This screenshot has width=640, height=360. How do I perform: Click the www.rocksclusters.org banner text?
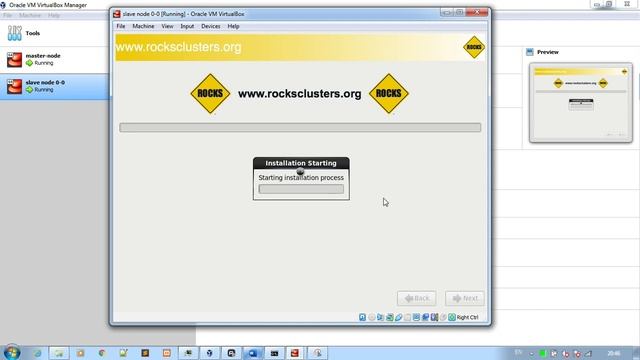click(x=178, y=47)
